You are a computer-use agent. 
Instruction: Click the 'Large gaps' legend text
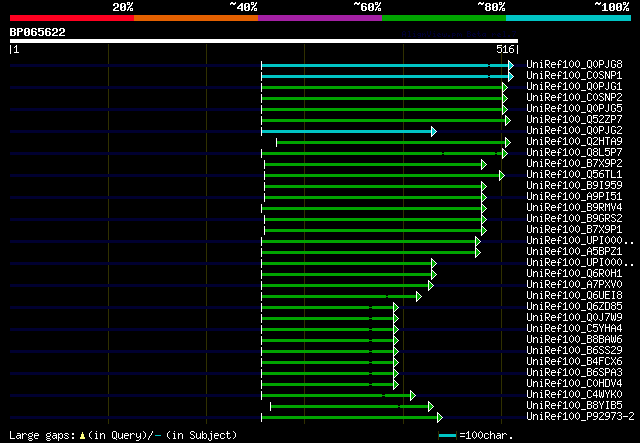[42, 435]
